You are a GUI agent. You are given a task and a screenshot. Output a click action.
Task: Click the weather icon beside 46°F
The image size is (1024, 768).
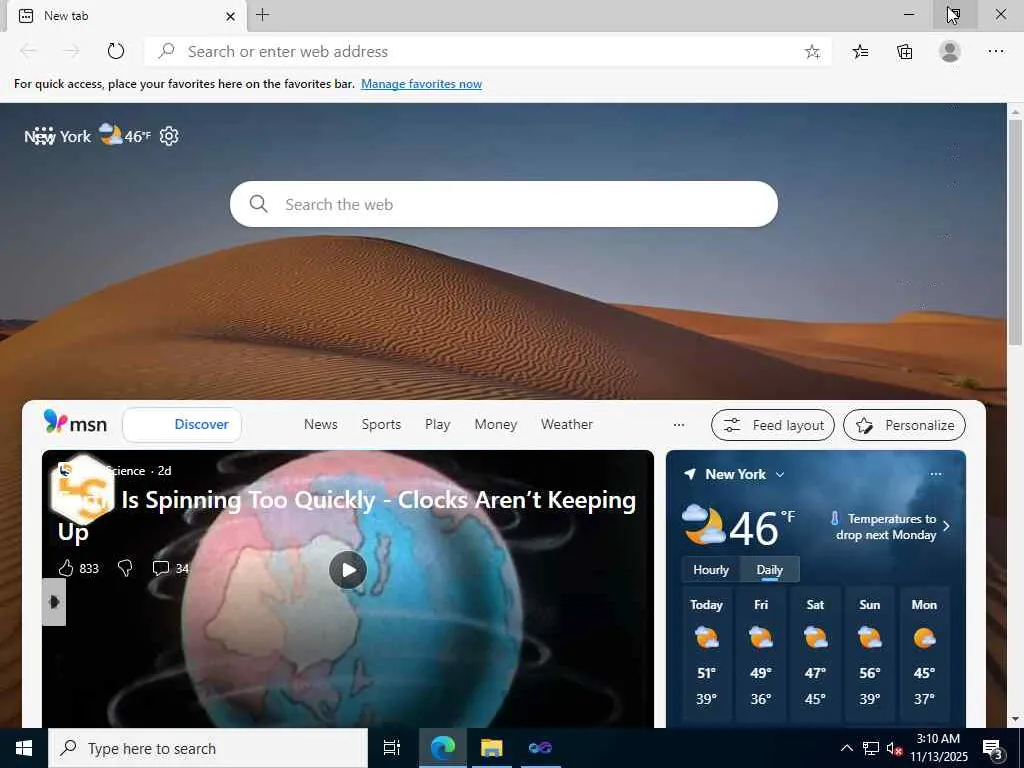click(110, 134)
